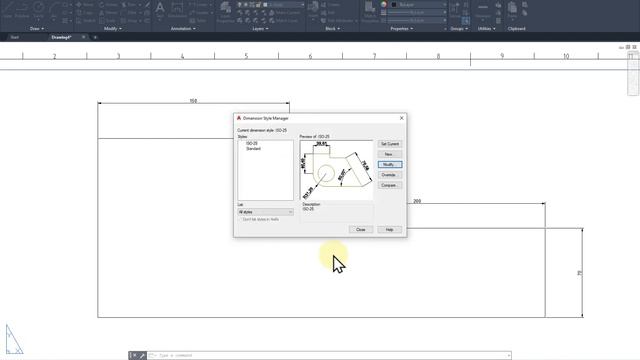Image resolution: width=640 pixels, height=360 pixels.
Task: Click the 200 dimension text
Action: 417,201
